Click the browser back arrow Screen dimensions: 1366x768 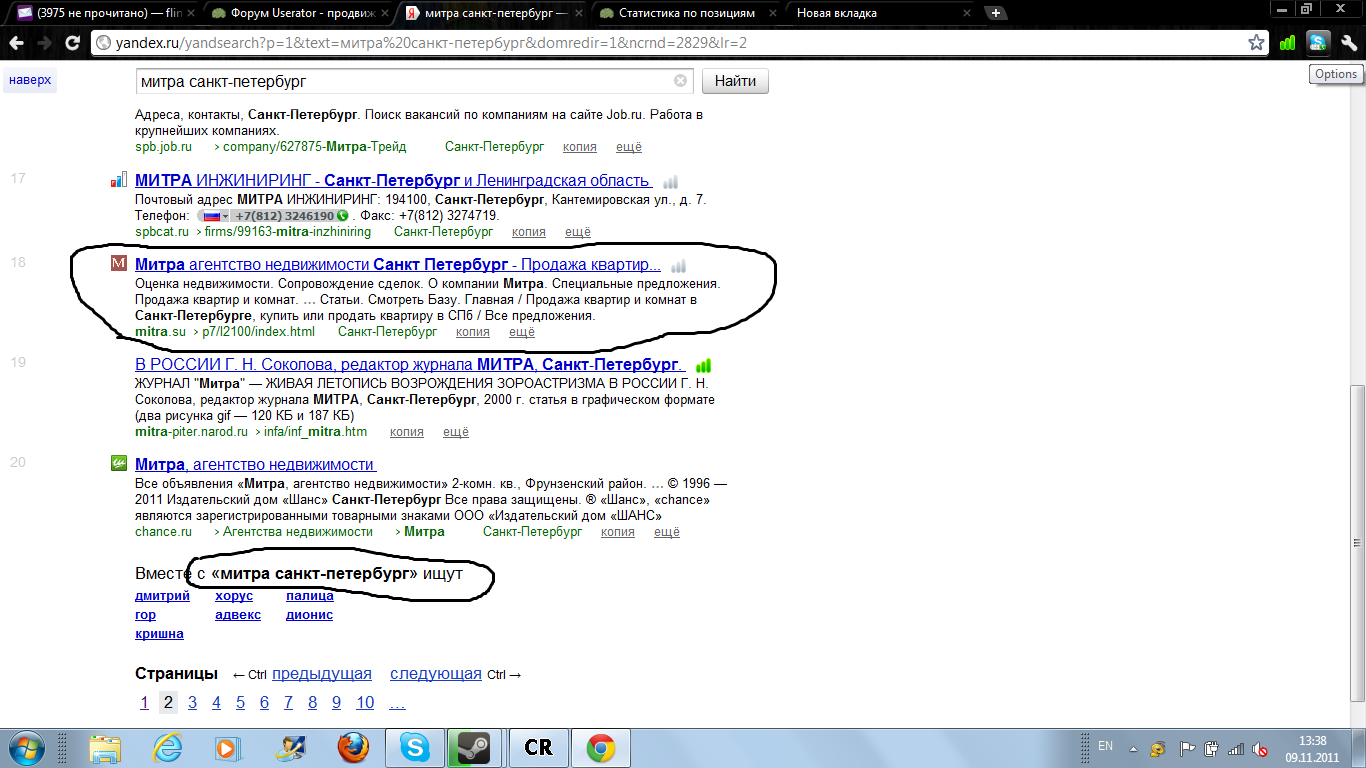16,43
